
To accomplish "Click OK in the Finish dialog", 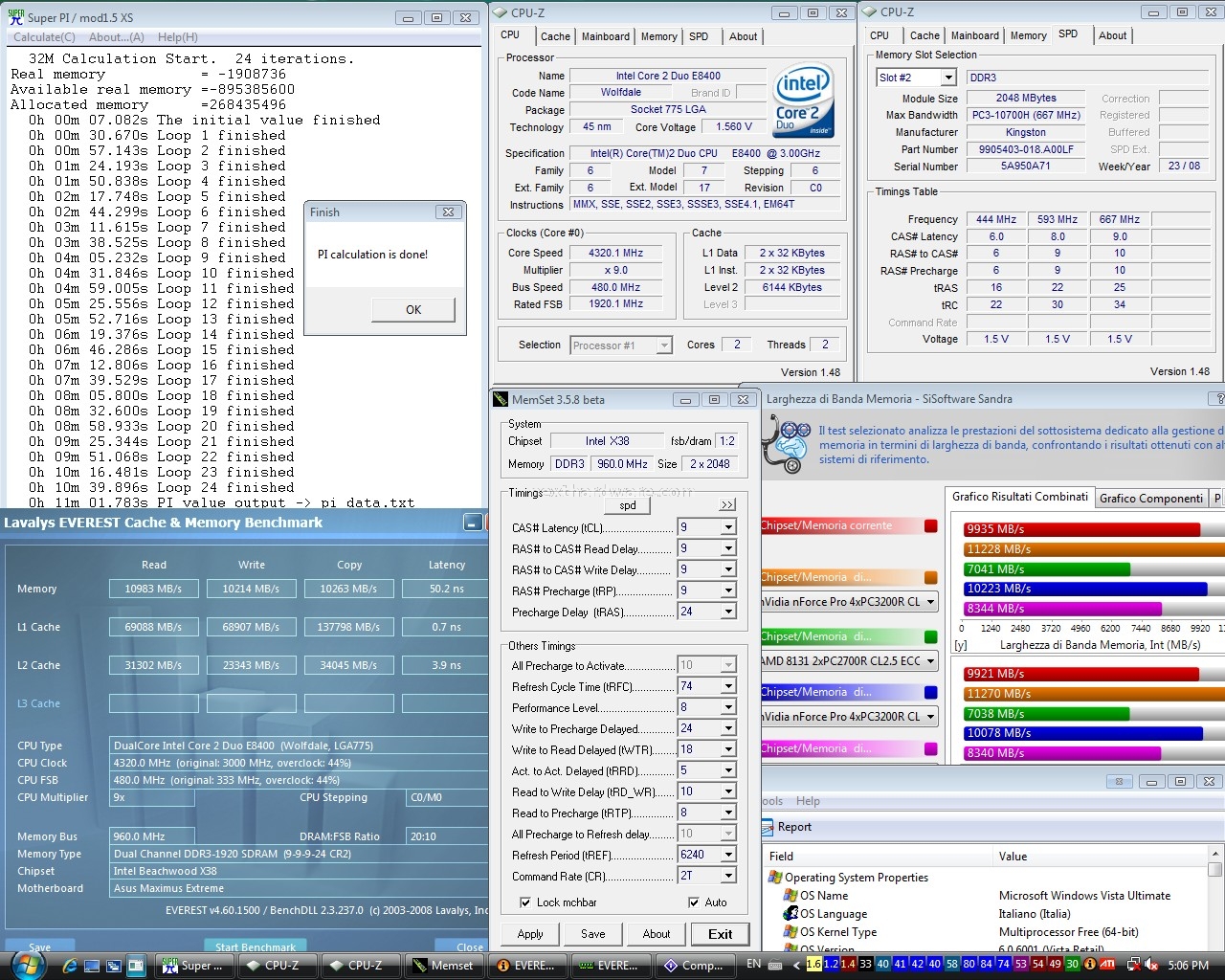I will point(413,309).
